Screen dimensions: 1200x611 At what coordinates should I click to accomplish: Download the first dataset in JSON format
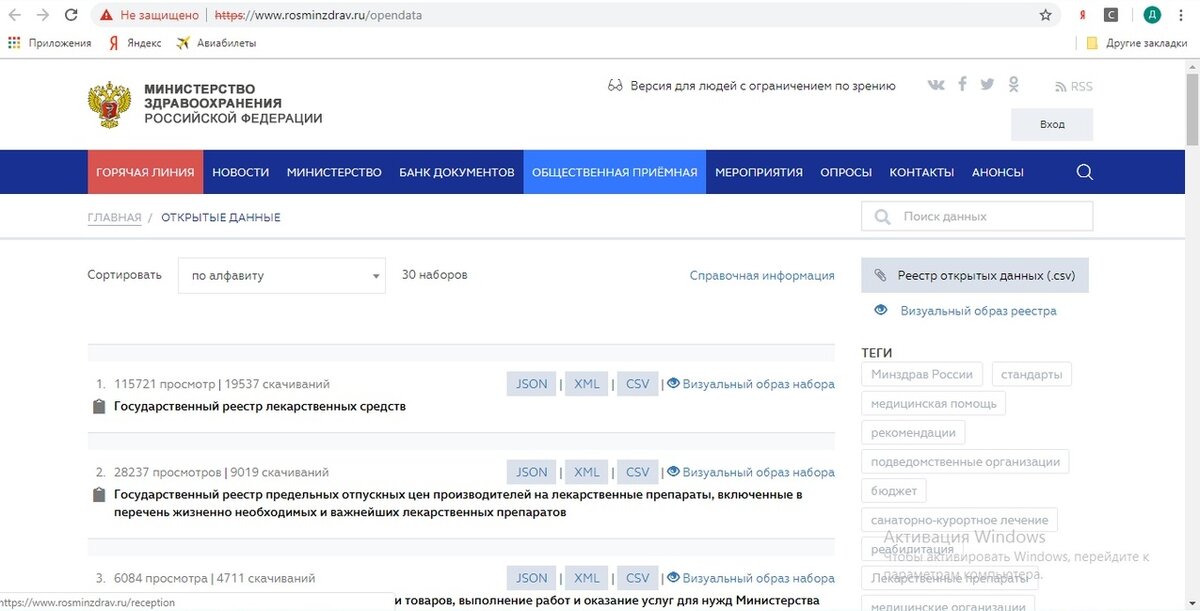pyautogui.click(x=531, y=383)
